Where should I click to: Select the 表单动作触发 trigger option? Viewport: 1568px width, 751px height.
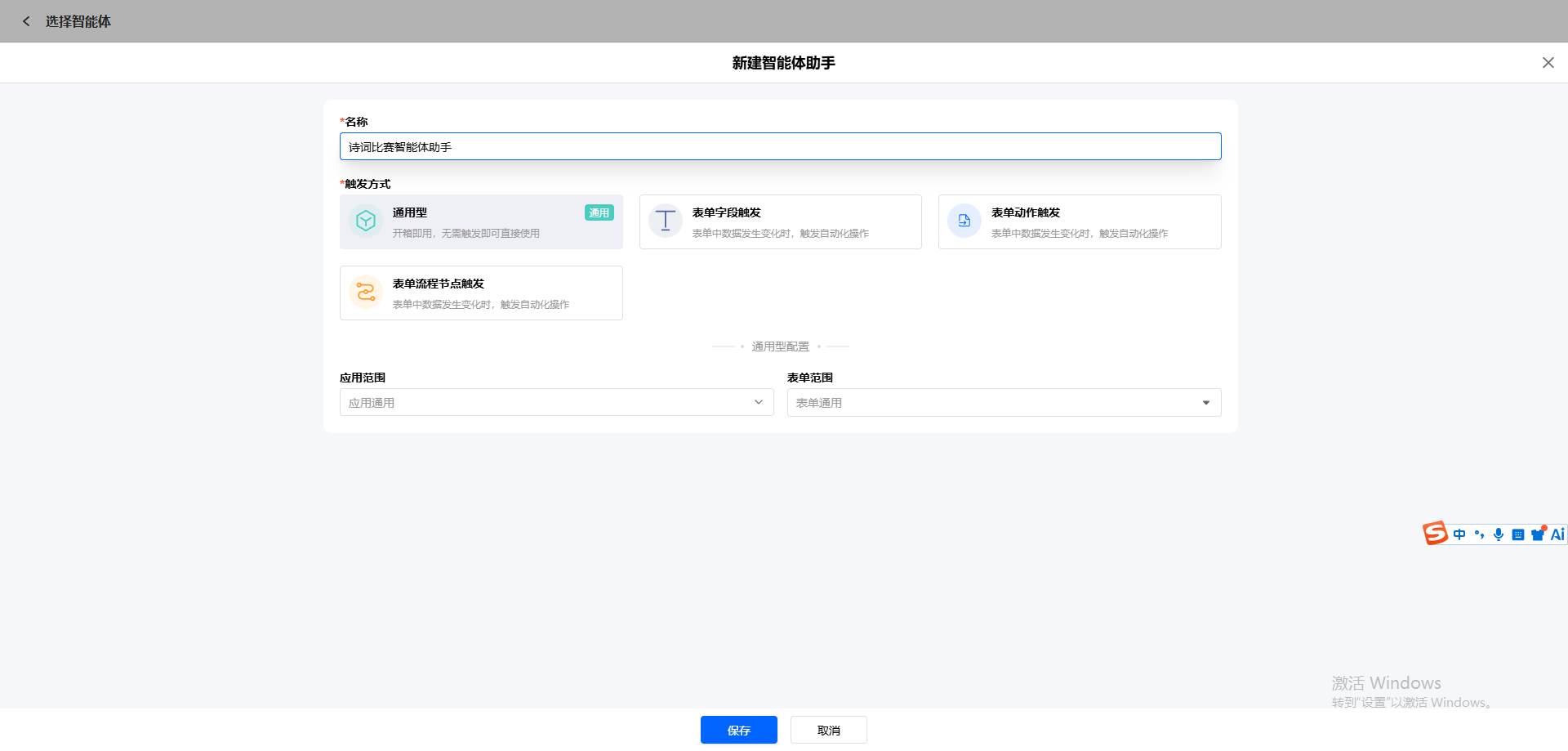point(1080,221)
